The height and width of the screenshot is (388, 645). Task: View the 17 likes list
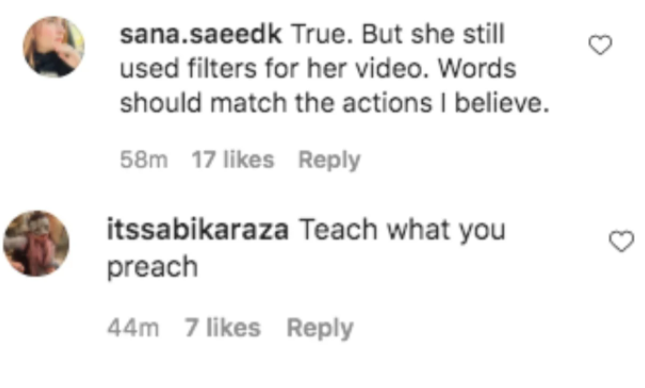click(x=233, y=160)
